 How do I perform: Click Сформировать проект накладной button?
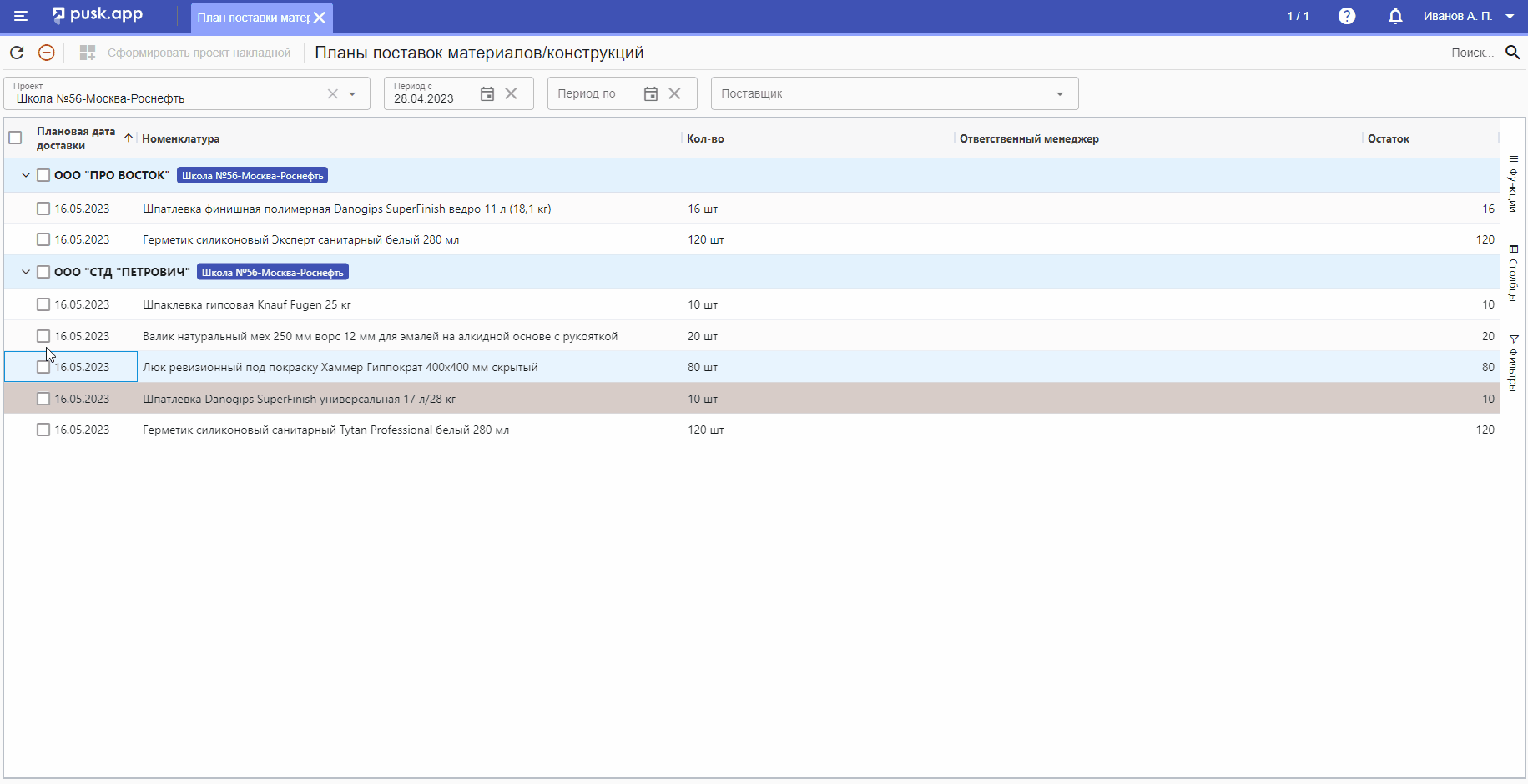click(185, 53)
